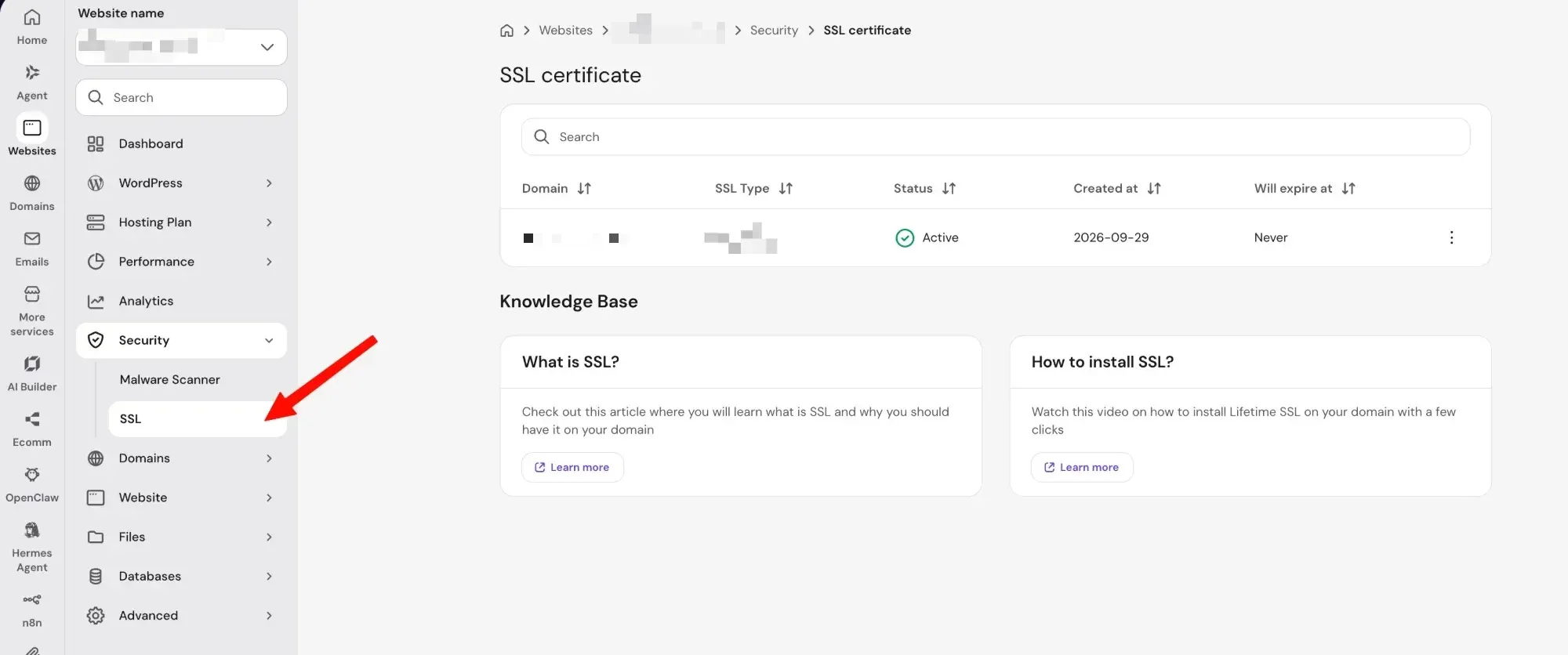
Task: Learn more under What is SSL
Action: tap(572, 468)
